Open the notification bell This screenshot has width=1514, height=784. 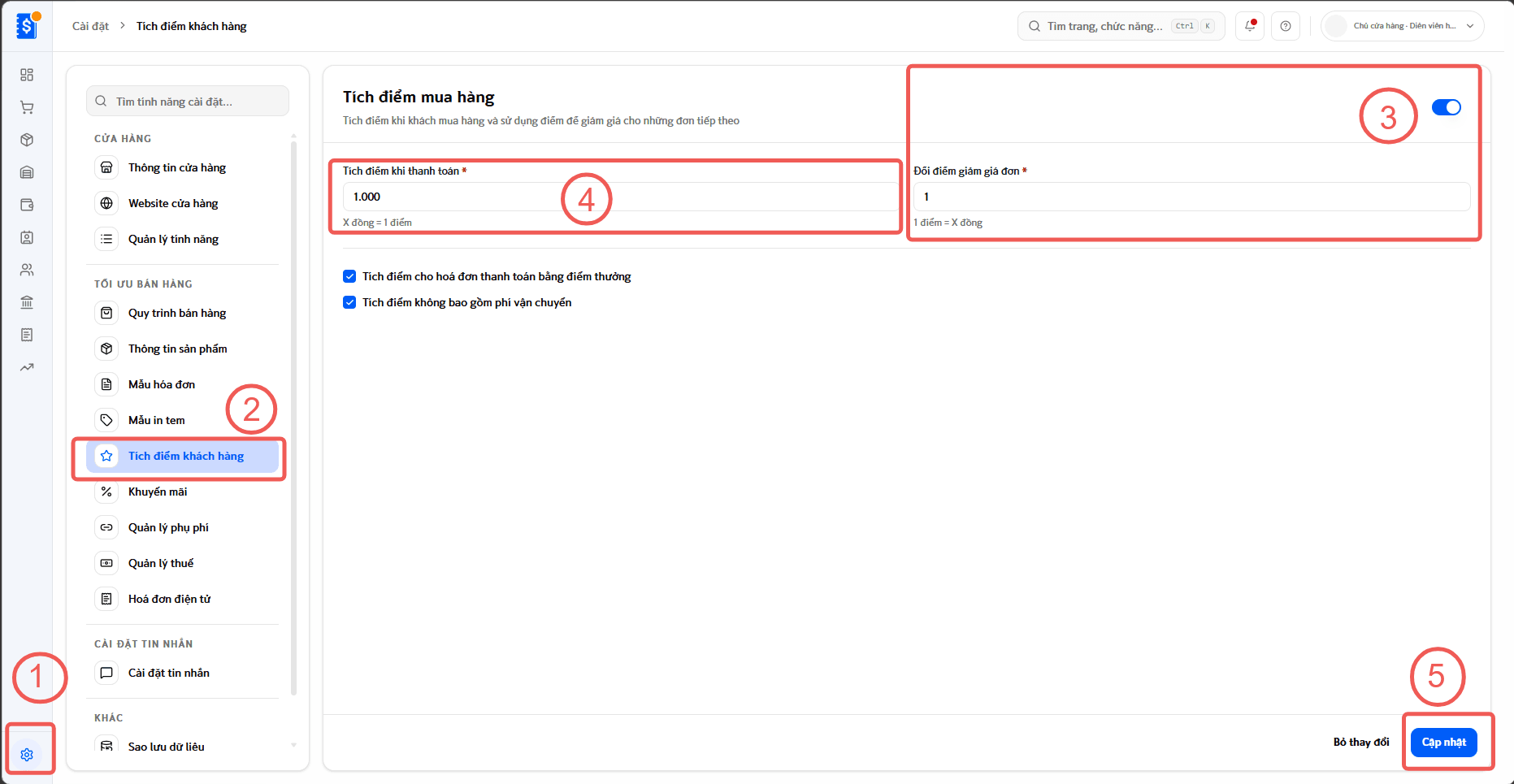pos(1250,26)
